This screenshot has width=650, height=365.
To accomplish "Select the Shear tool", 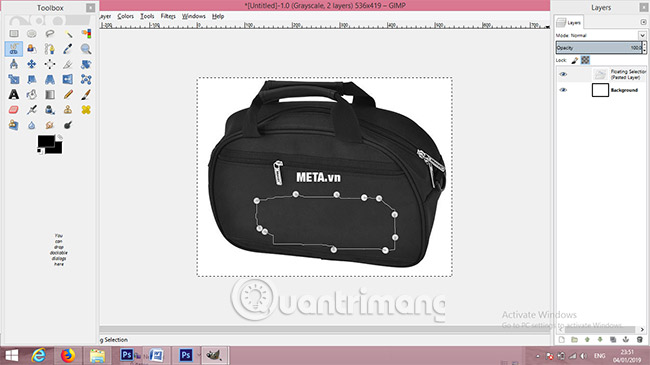I will click(x=32, y=79).
